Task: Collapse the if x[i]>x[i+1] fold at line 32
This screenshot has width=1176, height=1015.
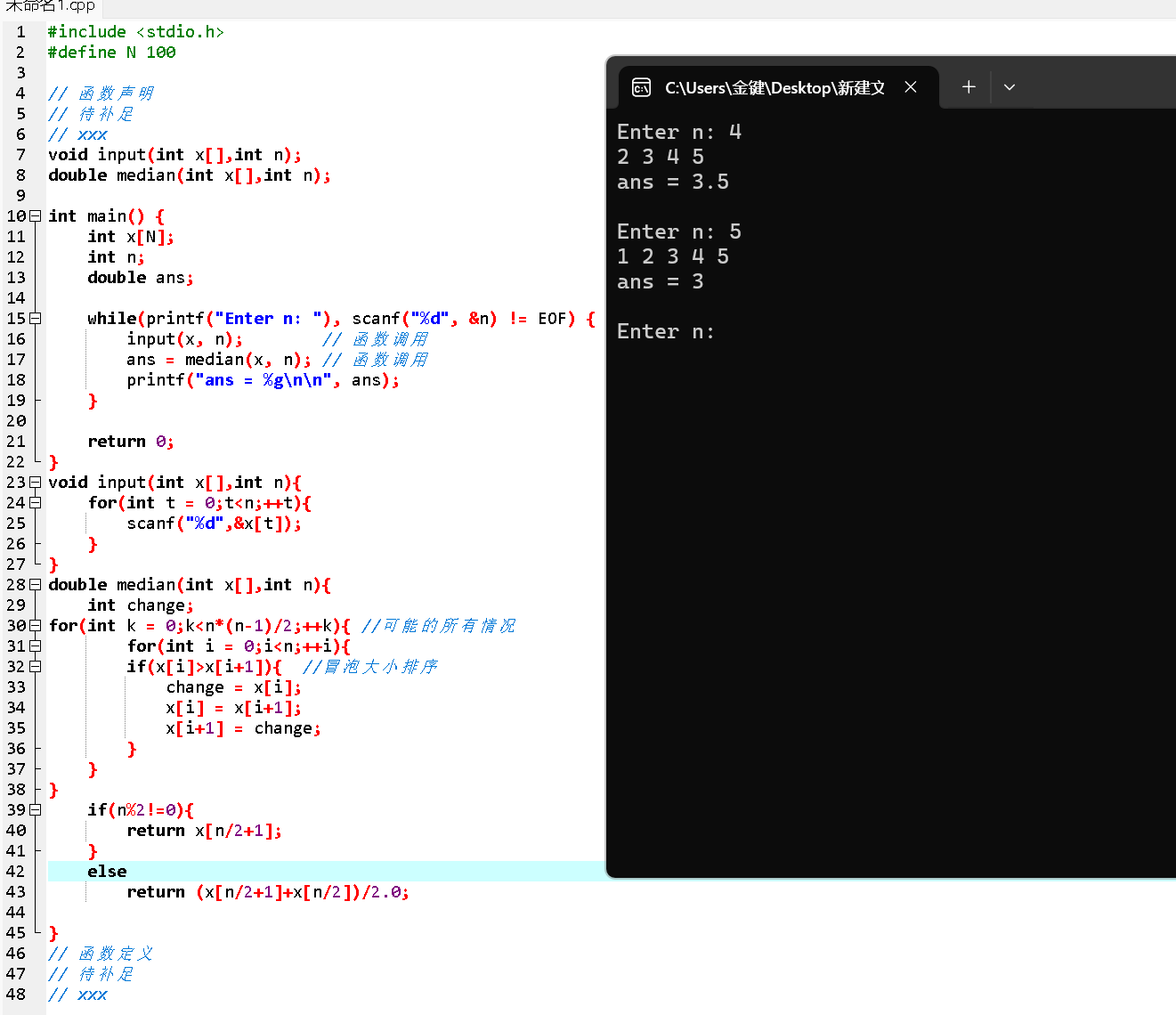Action: click(x=36, y=667)
